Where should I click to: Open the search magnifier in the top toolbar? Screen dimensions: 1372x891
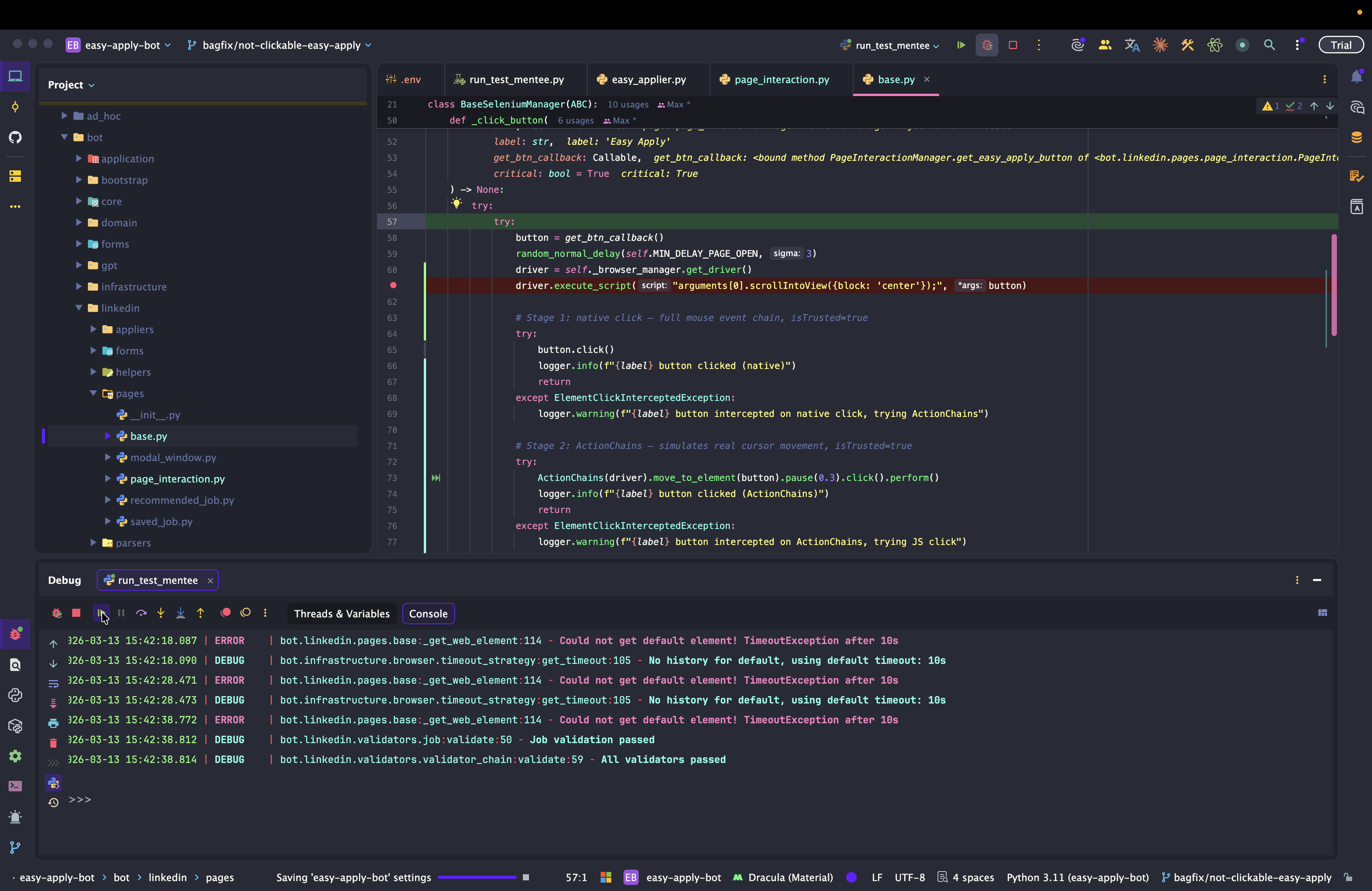pyautogui.click(x=1269, y=45)
